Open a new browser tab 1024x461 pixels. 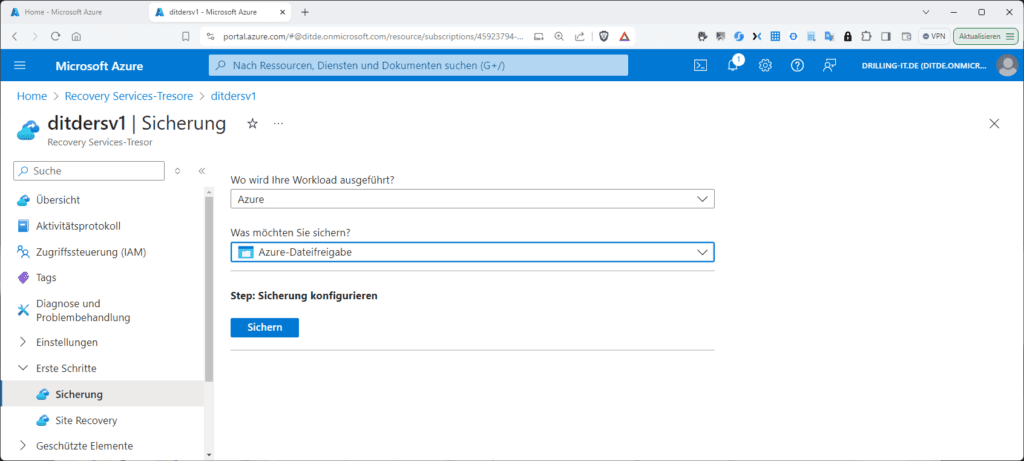(305, 12)
